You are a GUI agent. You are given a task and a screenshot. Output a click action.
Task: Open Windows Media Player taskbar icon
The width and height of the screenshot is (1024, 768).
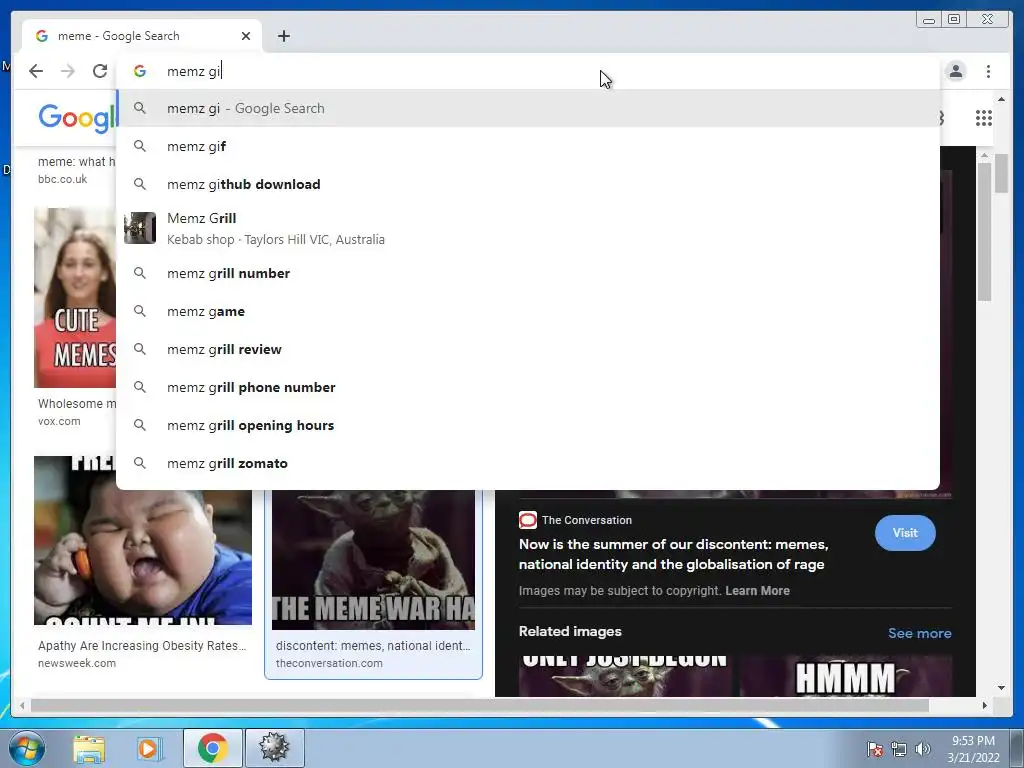pos(149,748)
